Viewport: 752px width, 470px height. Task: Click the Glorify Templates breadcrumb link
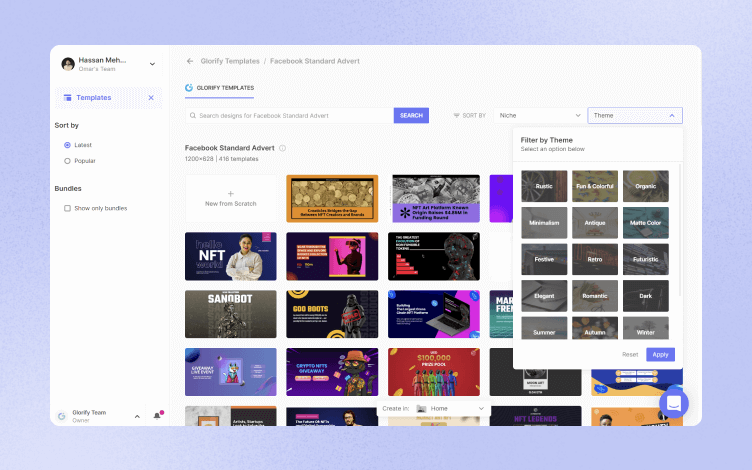230,61
